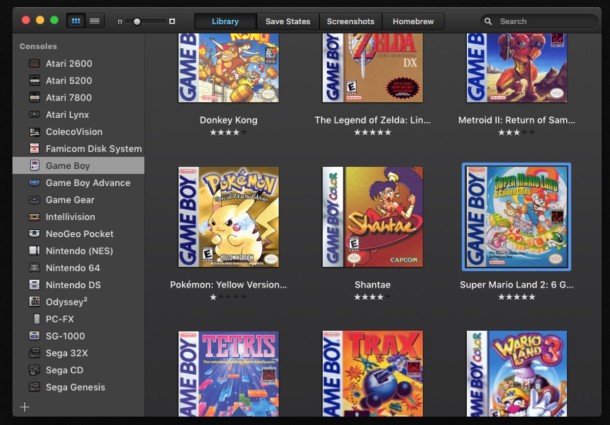The height and width of the screenshot is (425, 610).
Task: Click the 'Shantae' game title
Action: coord(372,285)
